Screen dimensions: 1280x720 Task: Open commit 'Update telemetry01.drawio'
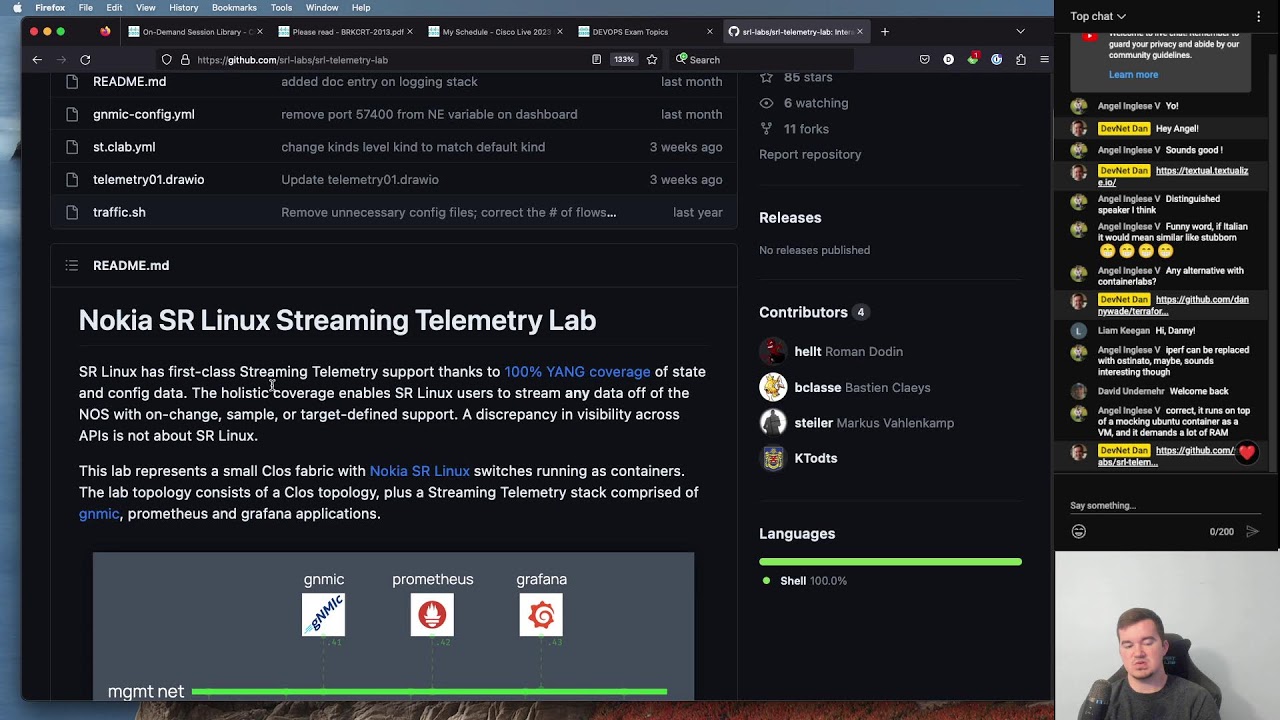pos(360,180)
